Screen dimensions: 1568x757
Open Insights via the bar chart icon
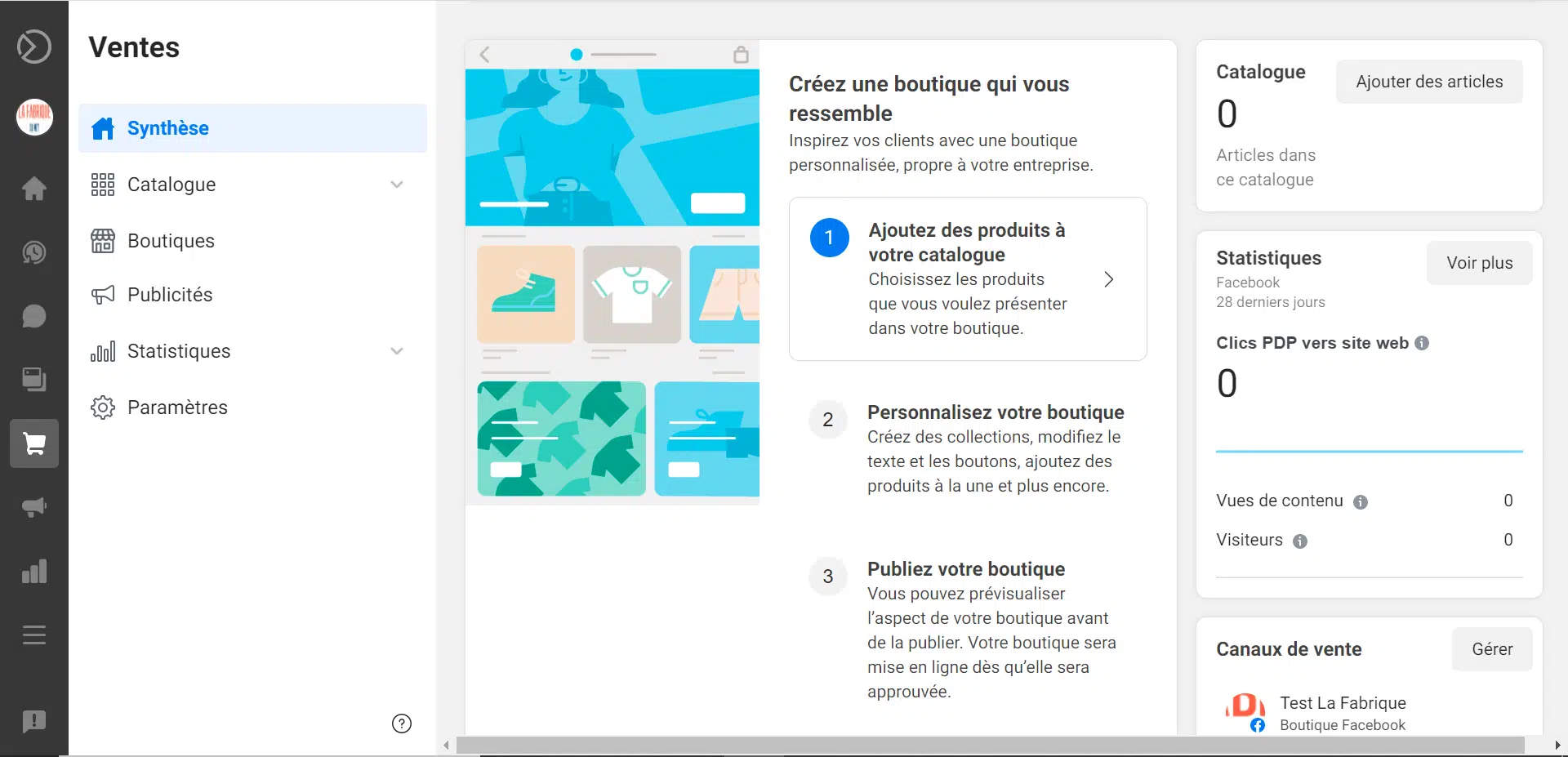coord(33,571)
